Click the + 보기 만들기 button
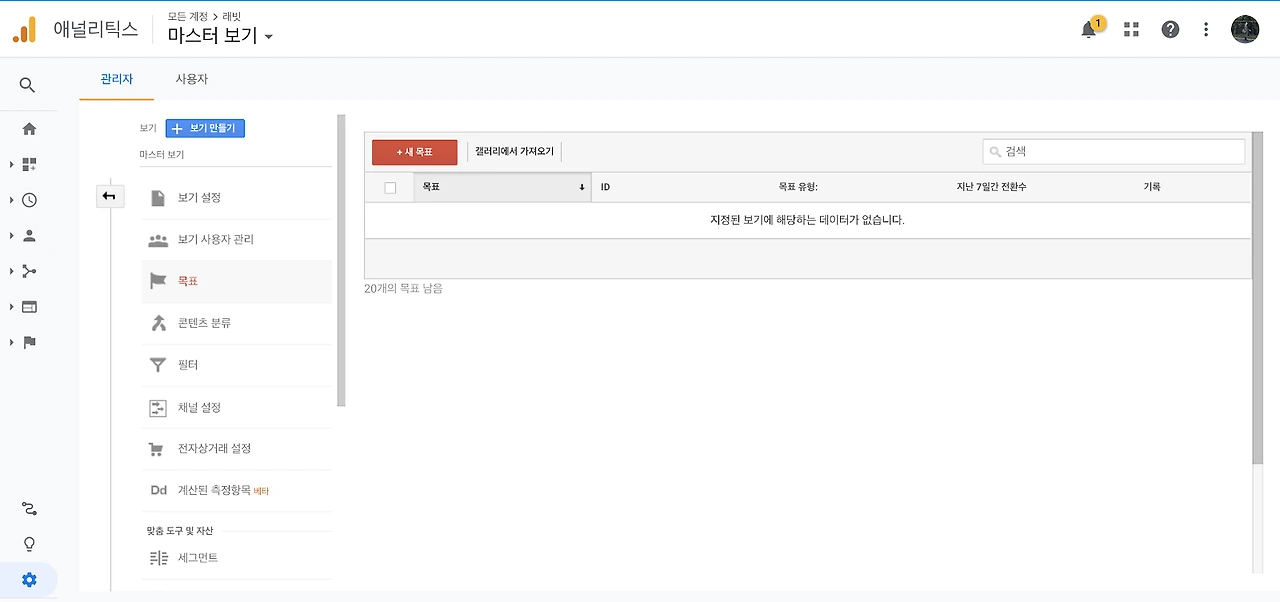The width and height of the screenshot is (1280, 602). [x=205, y=128]
